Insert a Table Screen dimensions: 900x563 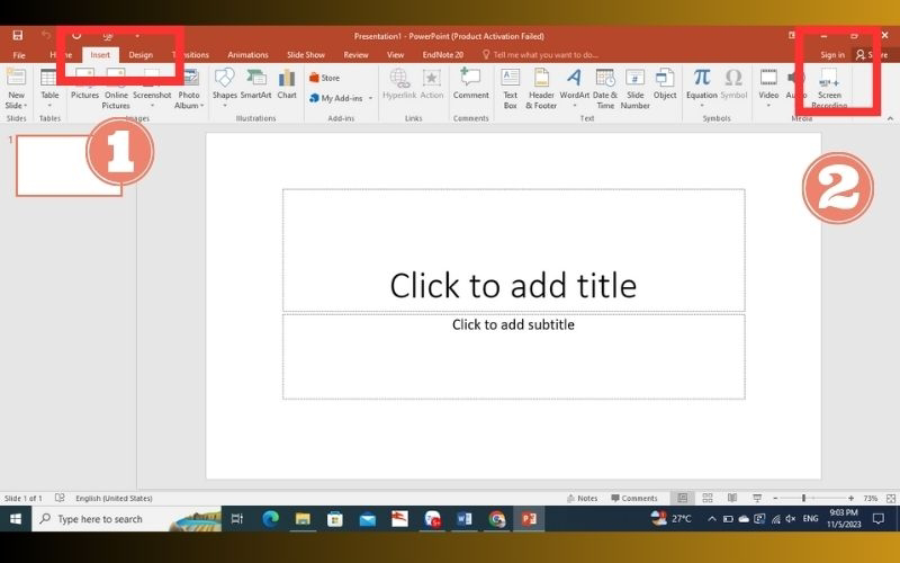49,88
